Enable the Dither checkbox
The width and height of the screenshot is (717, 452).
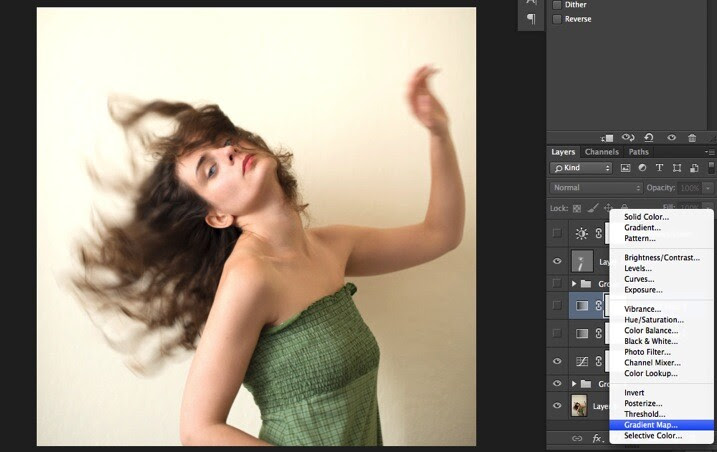tap(557, 5)
